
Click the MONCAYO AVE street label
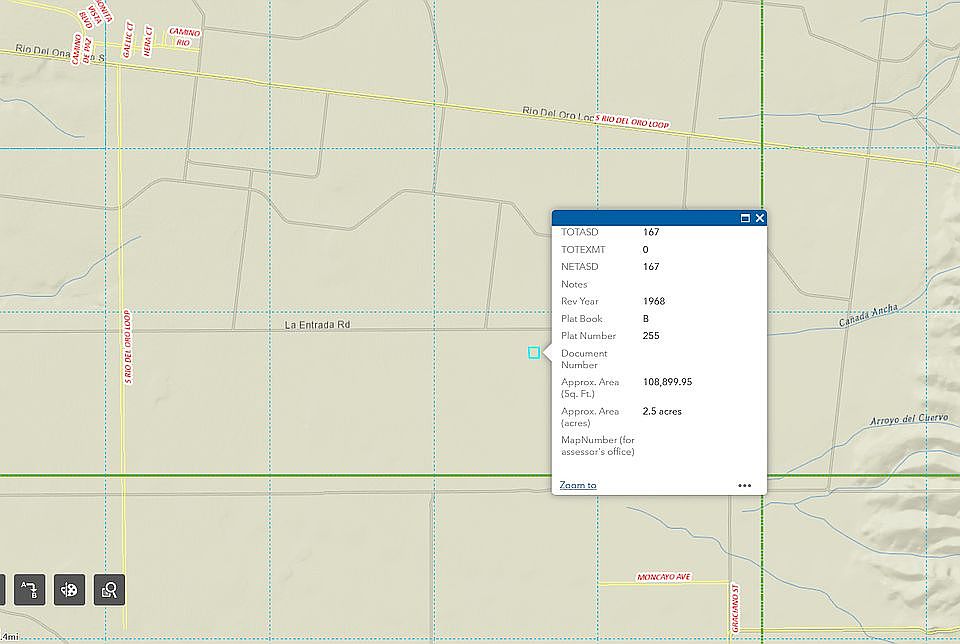click(x=664, y=577)
